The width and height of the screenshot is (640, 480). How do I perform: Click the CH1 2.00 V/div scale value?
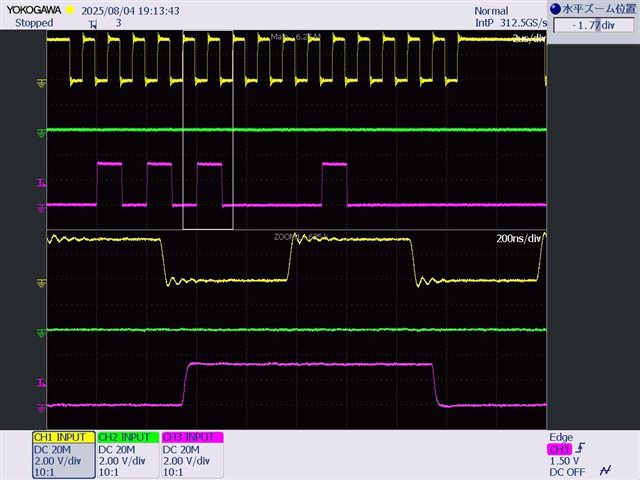[58, 461]
